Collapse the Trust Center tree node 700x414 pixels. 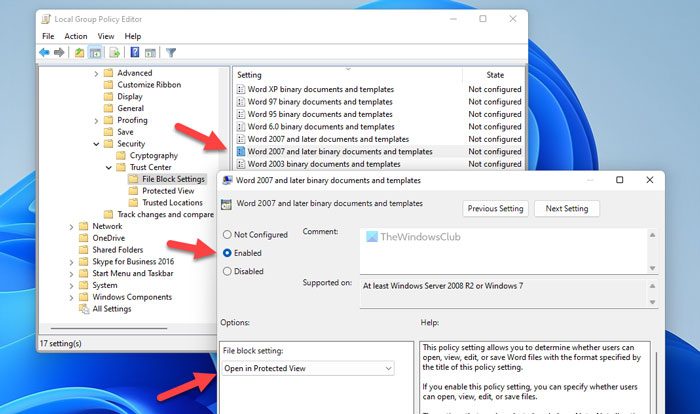click(x=108, y=167)
